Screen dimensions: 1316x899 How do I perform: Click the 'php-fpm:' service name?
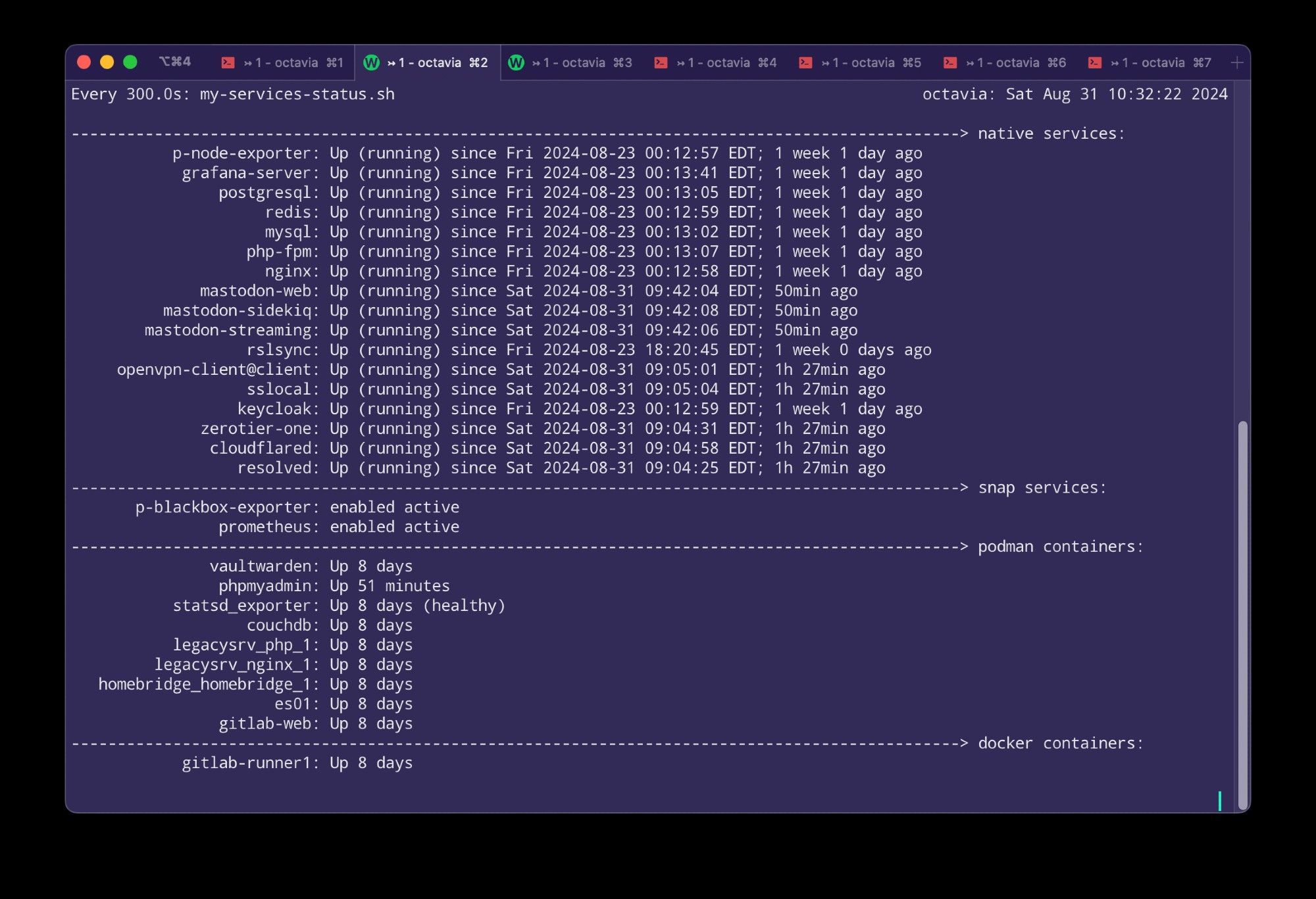click(x=283, y=252)
